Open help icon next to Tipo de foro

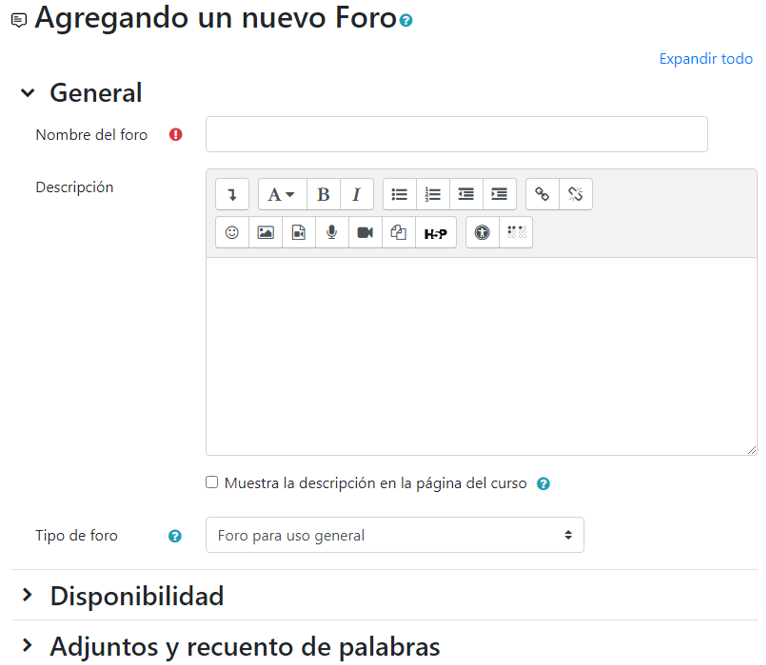tap(175, 536)
